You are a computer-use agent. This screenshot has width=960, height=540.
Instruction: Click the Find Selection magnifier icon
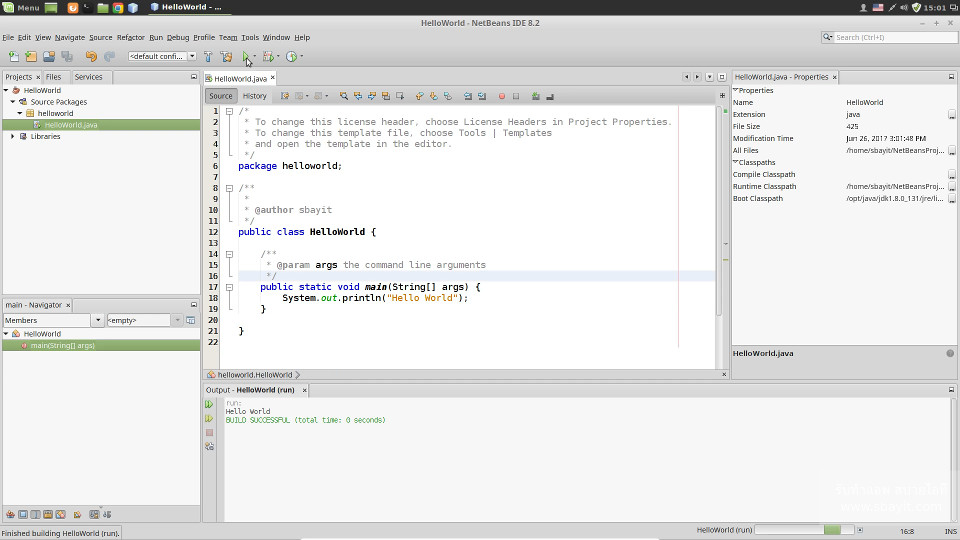coord(343,96)
